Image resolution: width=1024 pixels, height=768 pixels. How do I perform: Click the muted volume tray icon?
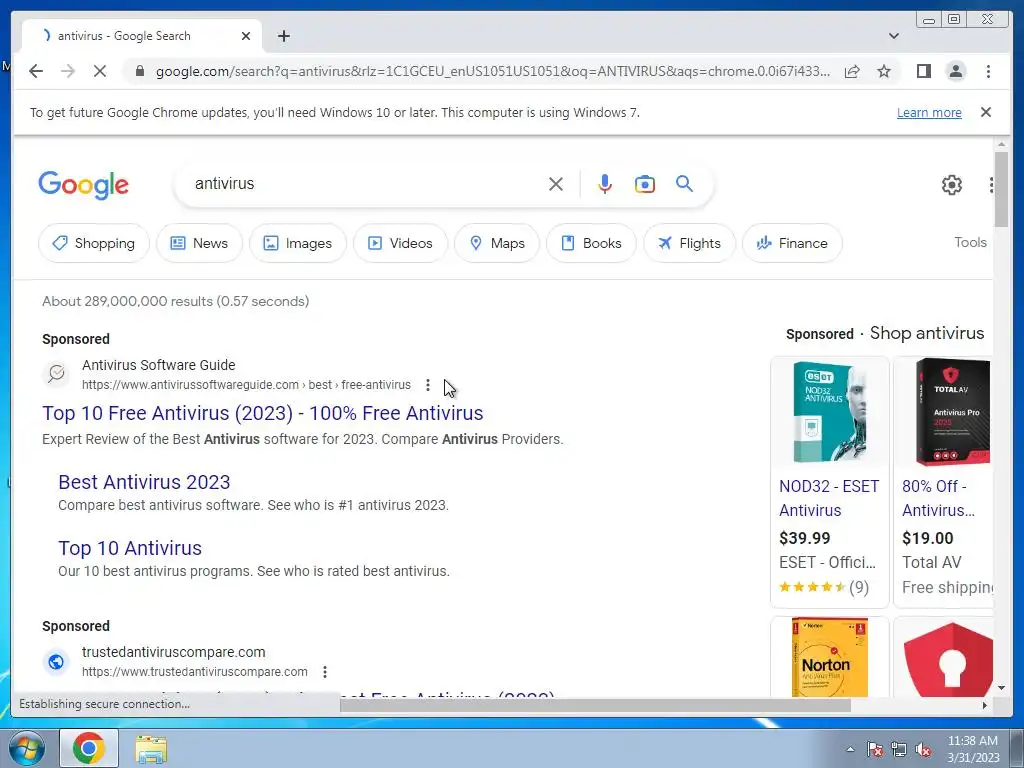(x=923, y=750)
